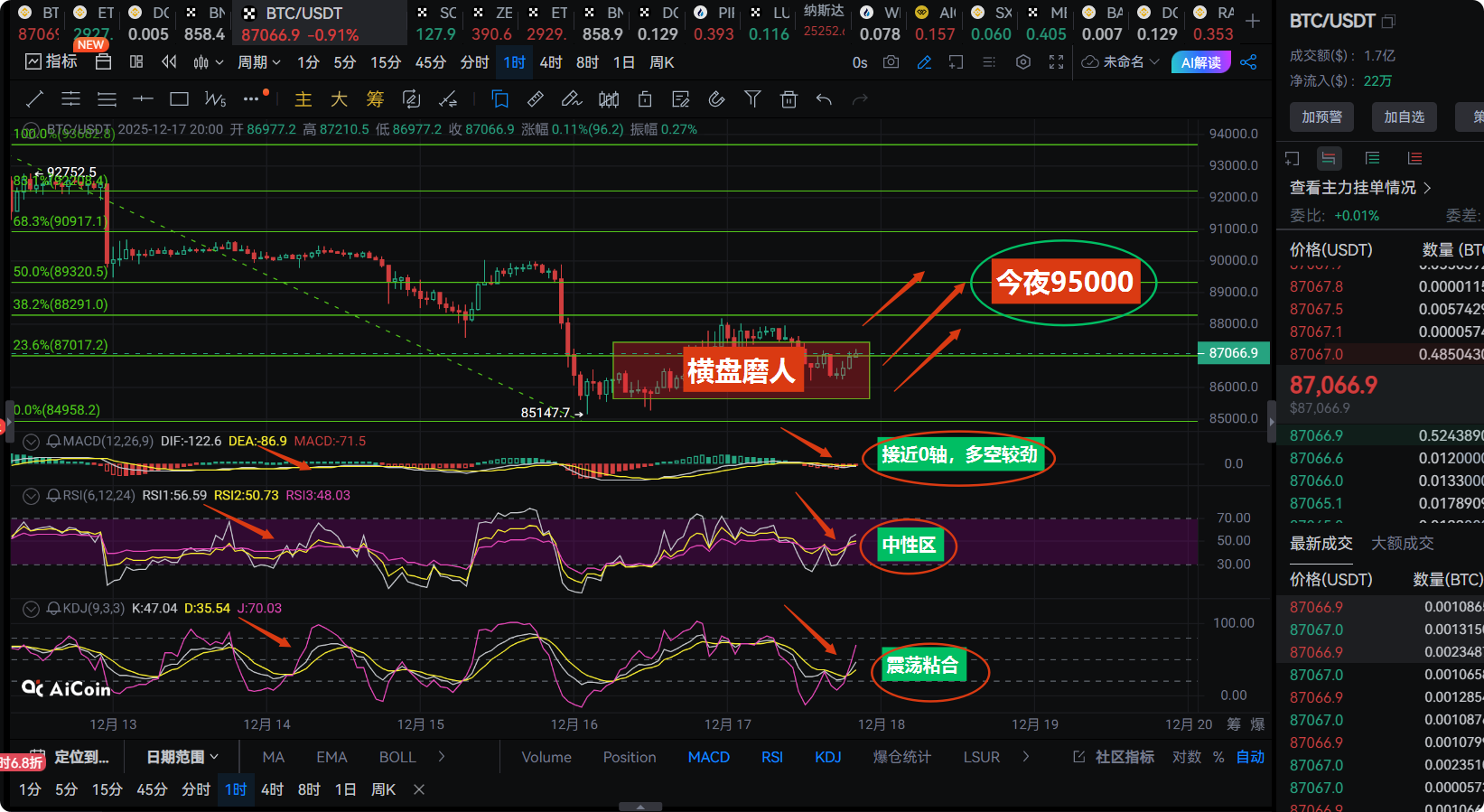
Task: Toggle the RSI indicator at the bottom
Action: [x=771, y=757]
